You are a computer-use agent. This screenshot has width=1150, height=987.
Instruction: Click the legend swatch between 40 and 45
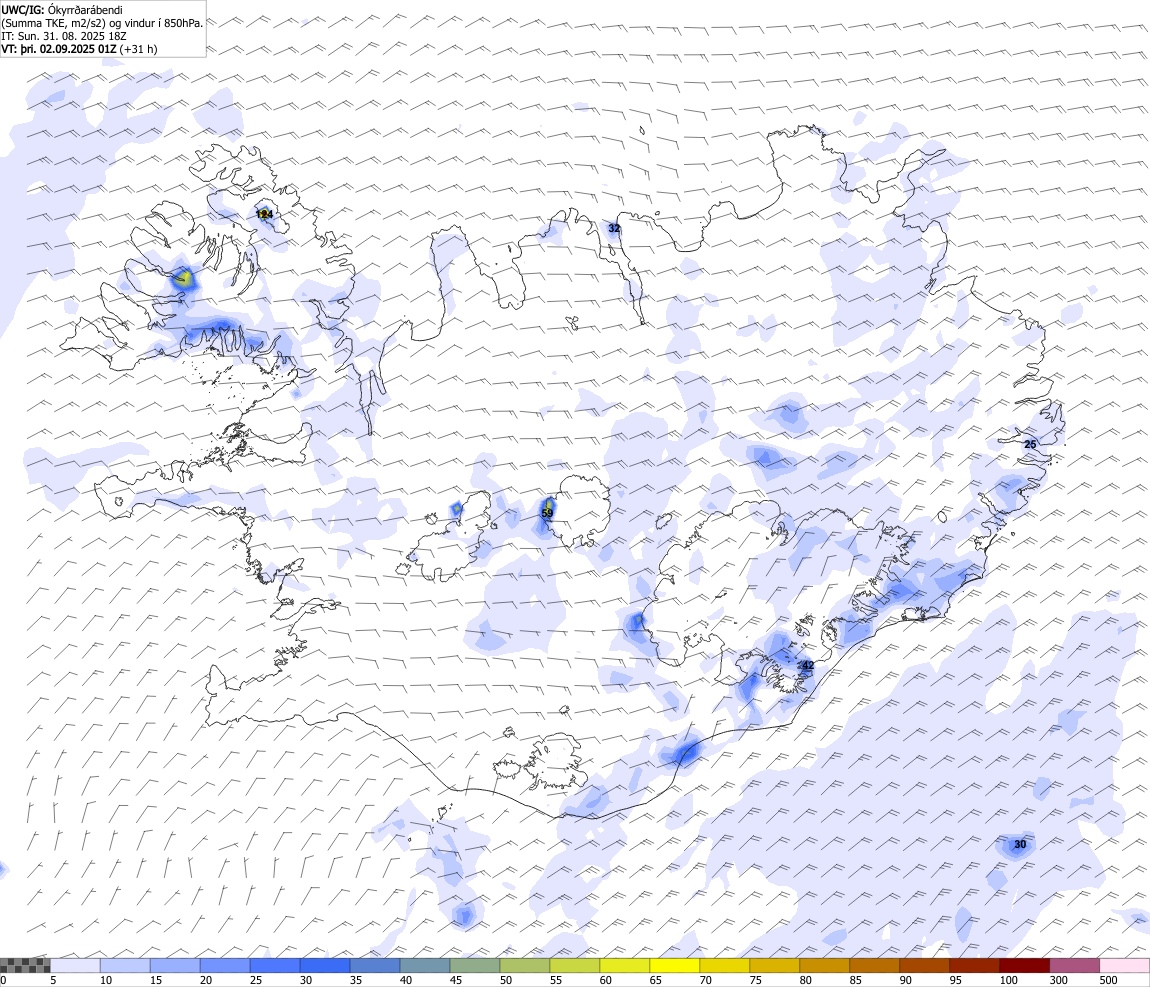coord(425,965)
